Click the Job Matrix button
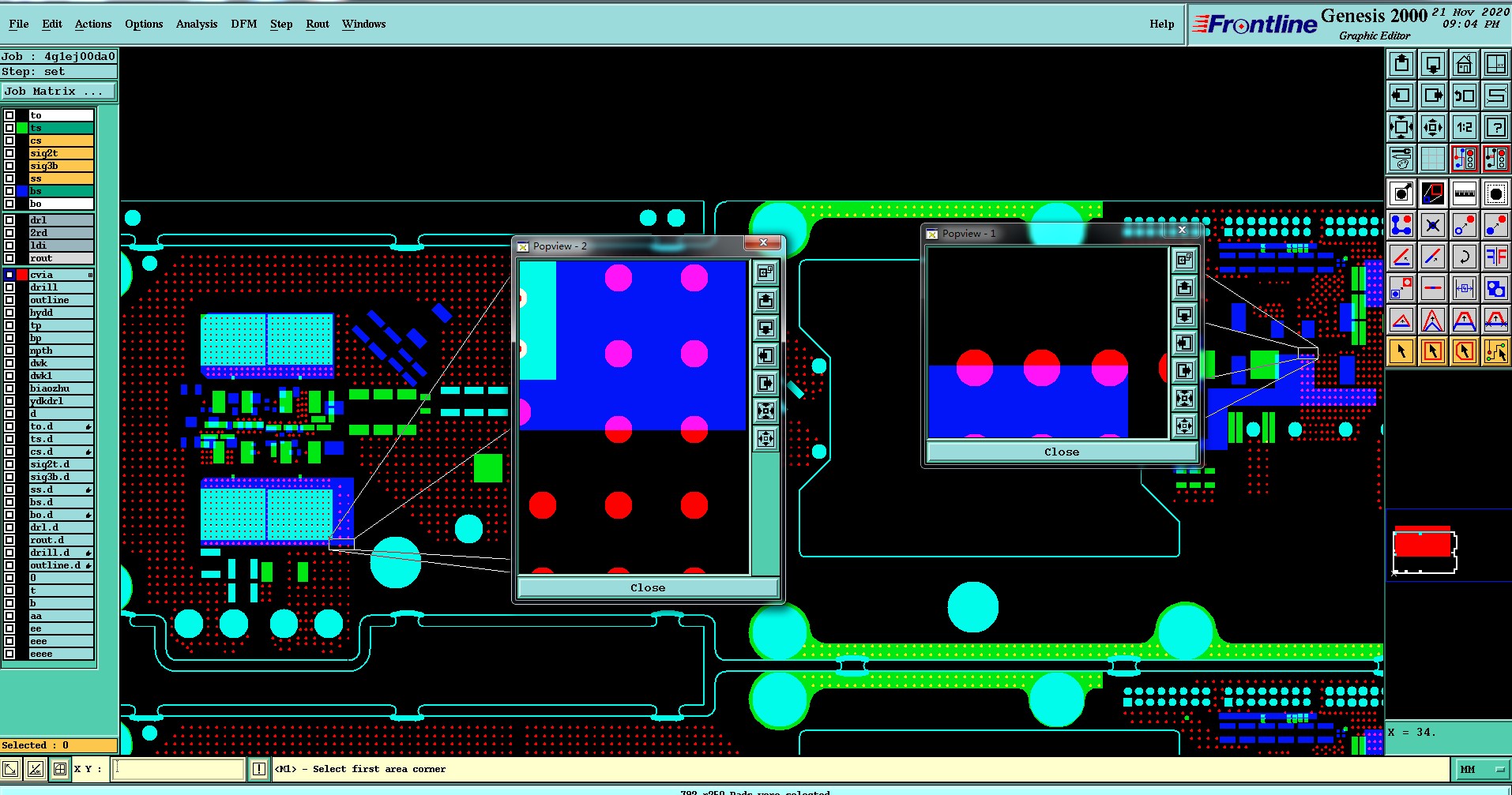1512x795 pixels. 58,92
